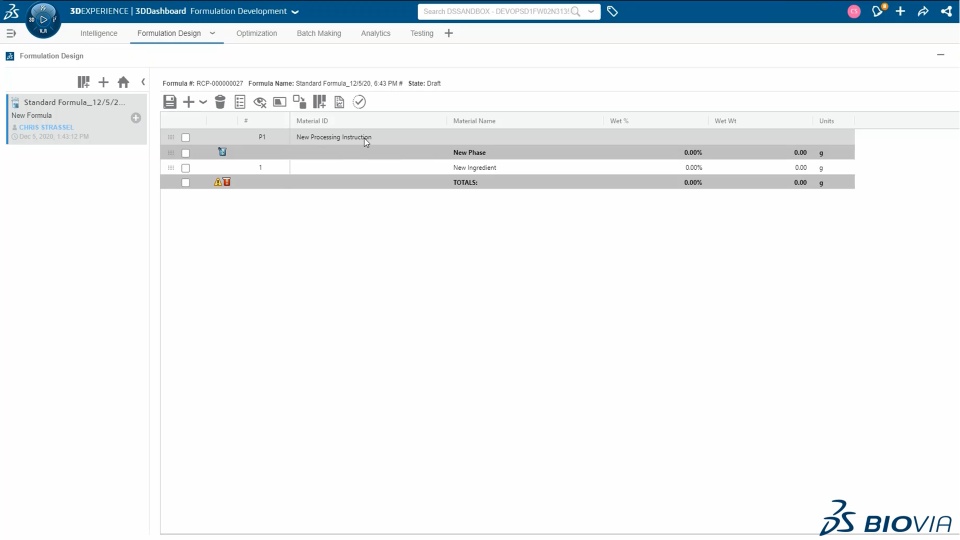The height and width of the screenshot is (540, 960).
Task: Check the TOTALS row checkbox
Action: (x=186, y=182)
